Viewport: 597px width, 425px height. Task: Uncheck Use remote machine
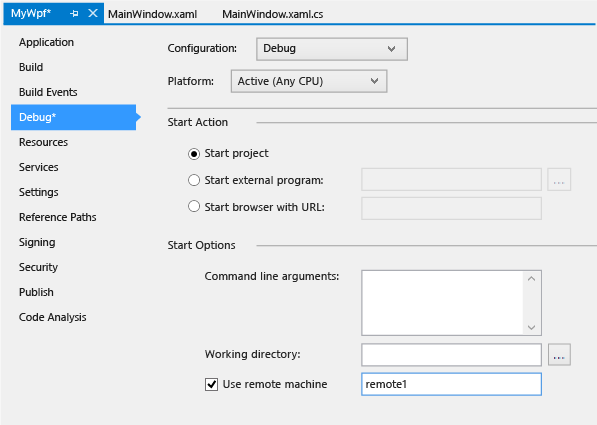(211, 384)
